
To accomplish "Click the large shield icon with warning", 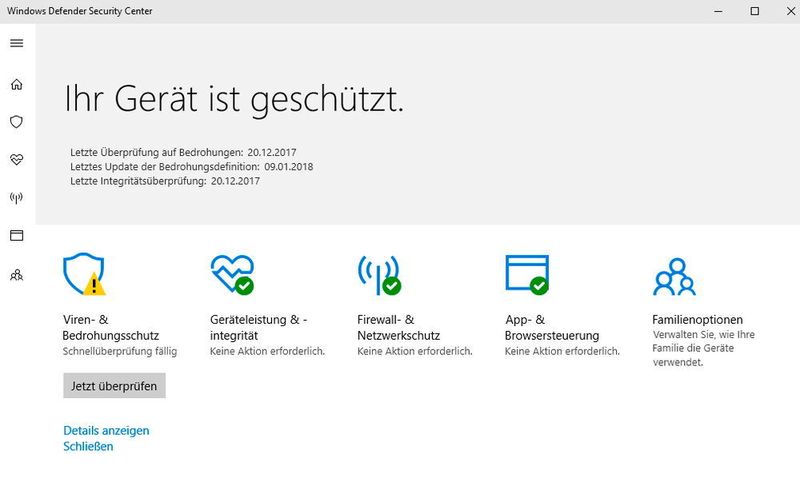I will coord(84,274).
